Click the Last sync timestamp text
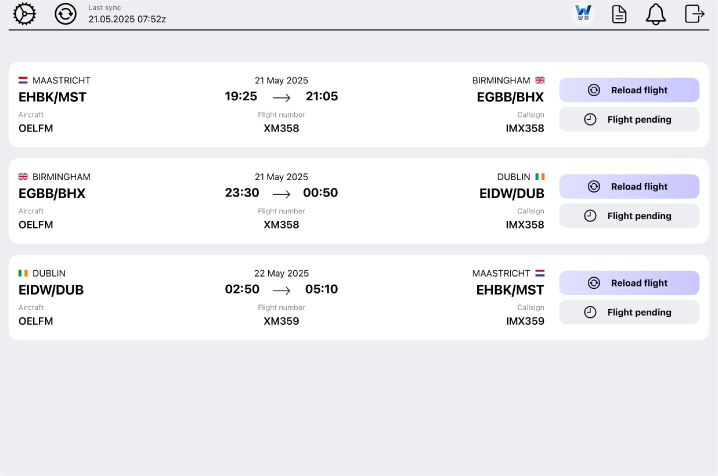 point(127,19)
